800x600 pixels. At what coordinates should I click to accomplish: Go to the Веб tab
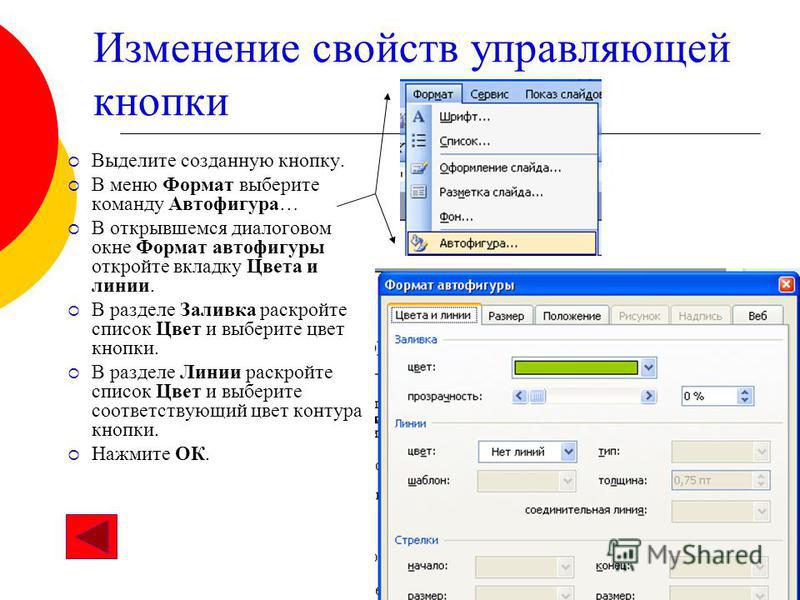click(758, 316)
